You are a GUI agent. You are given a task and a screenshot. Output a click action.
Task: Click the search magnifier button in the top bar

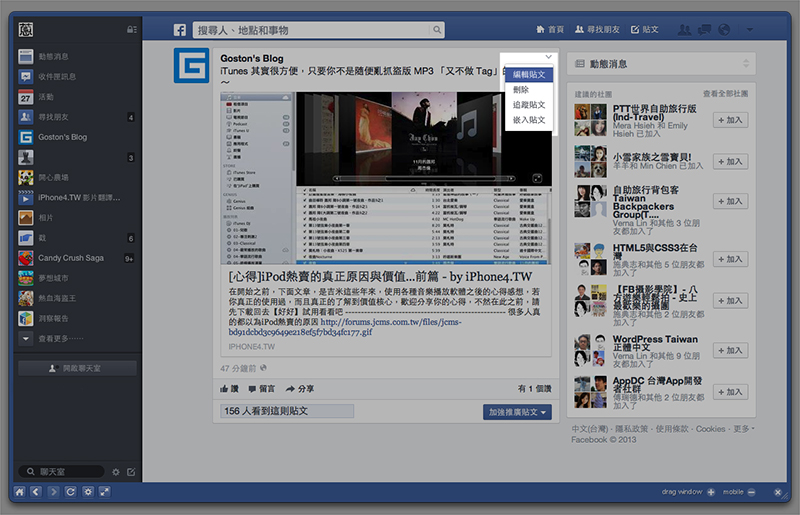tap(437, 30)
